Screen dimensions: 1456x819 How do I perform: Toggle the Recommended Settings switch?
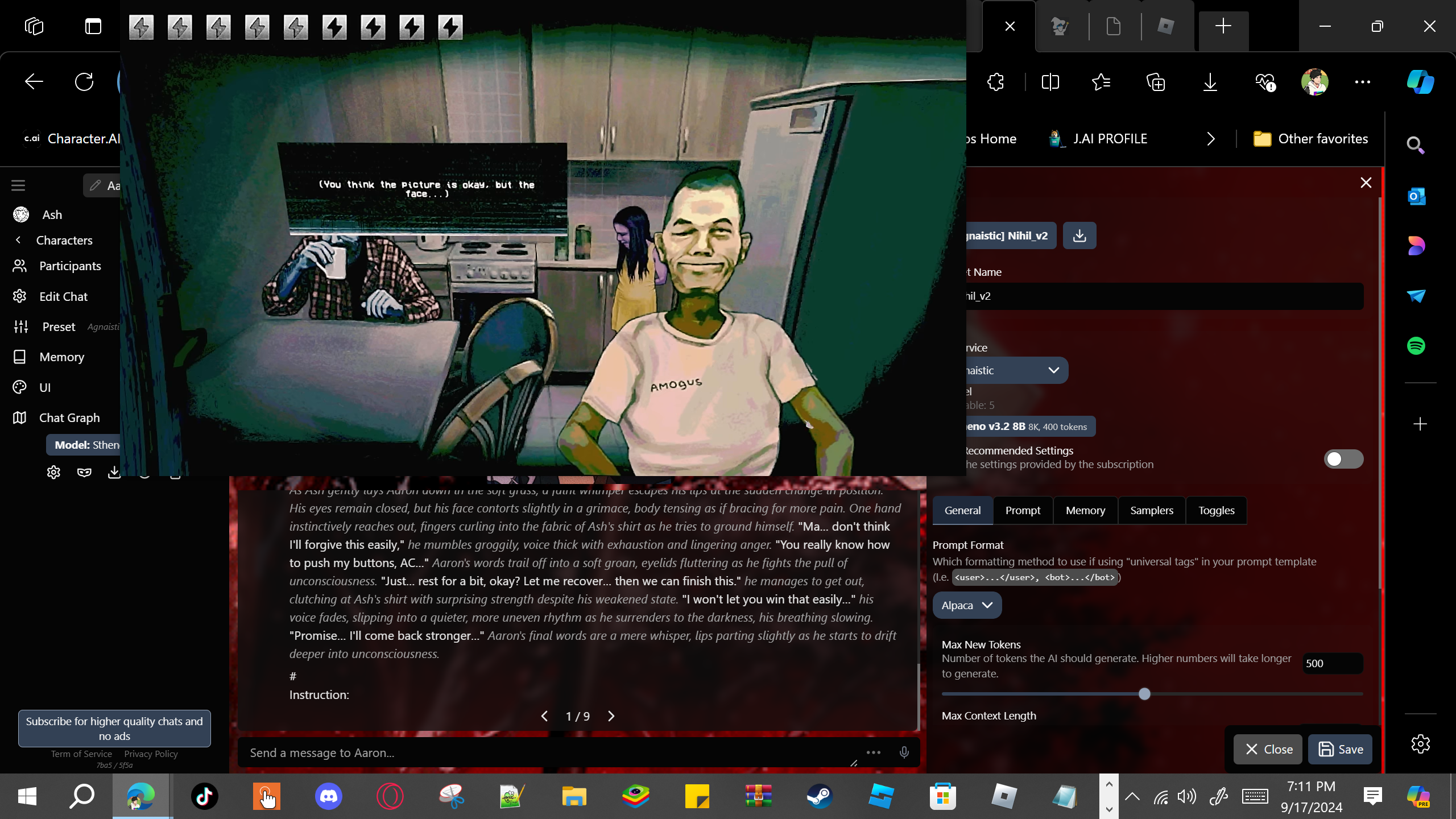tap(1343, 459)
